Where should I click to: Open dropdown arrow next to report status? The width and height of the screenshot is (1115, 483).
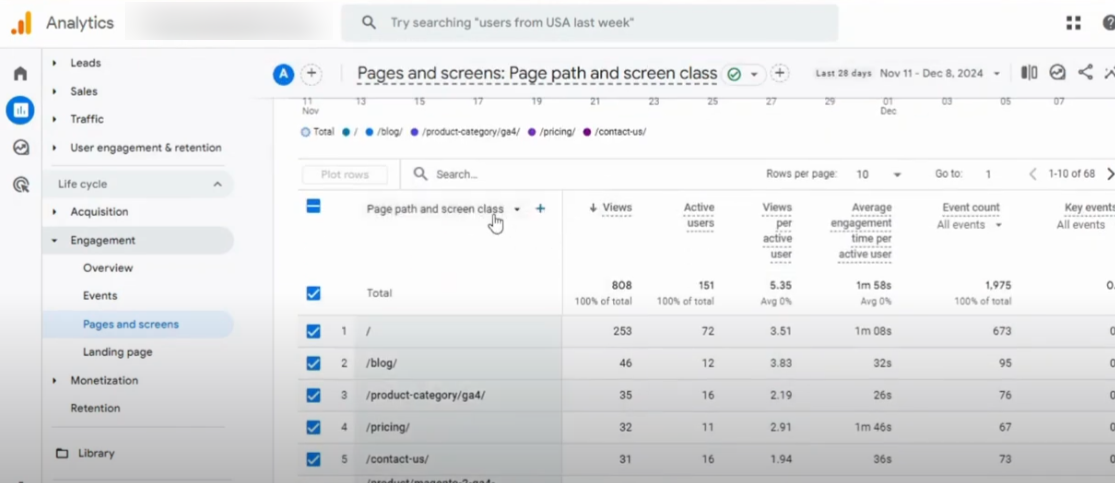tap(753, 74)
